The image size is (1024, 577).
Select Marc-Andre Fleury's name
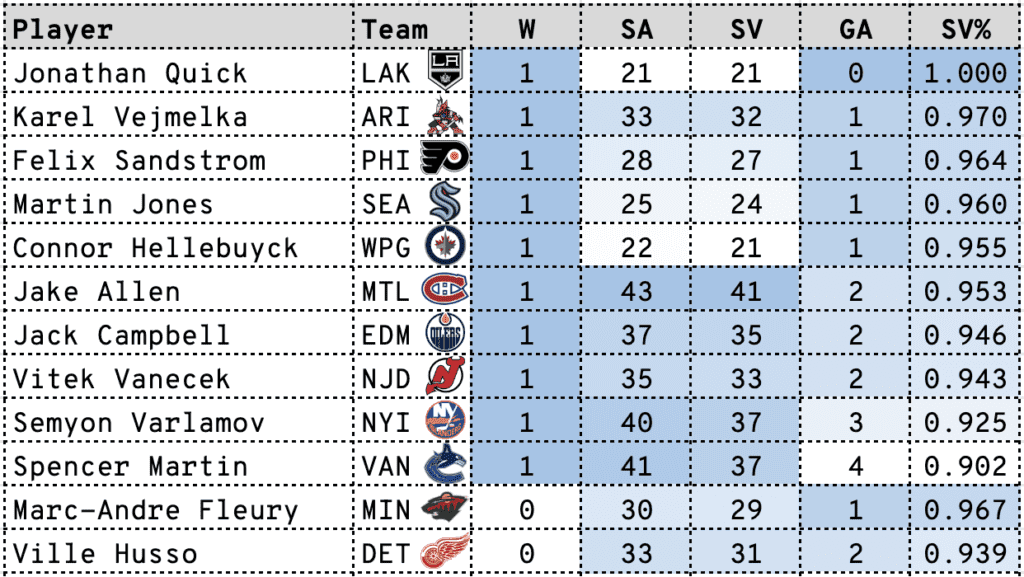155,510
